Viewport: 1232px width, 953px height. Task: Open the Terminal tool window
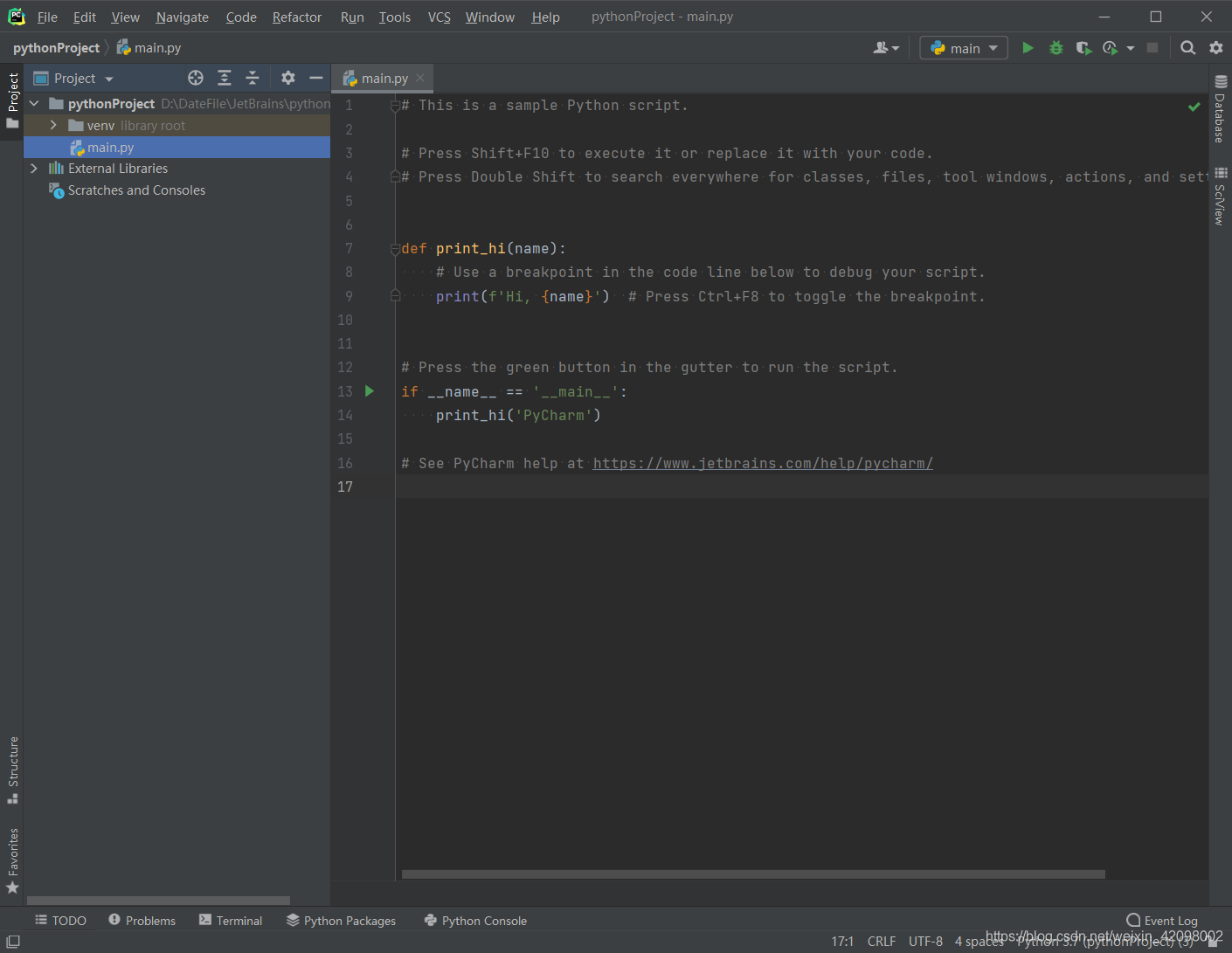pyautogui.click(x=231, y=921)
